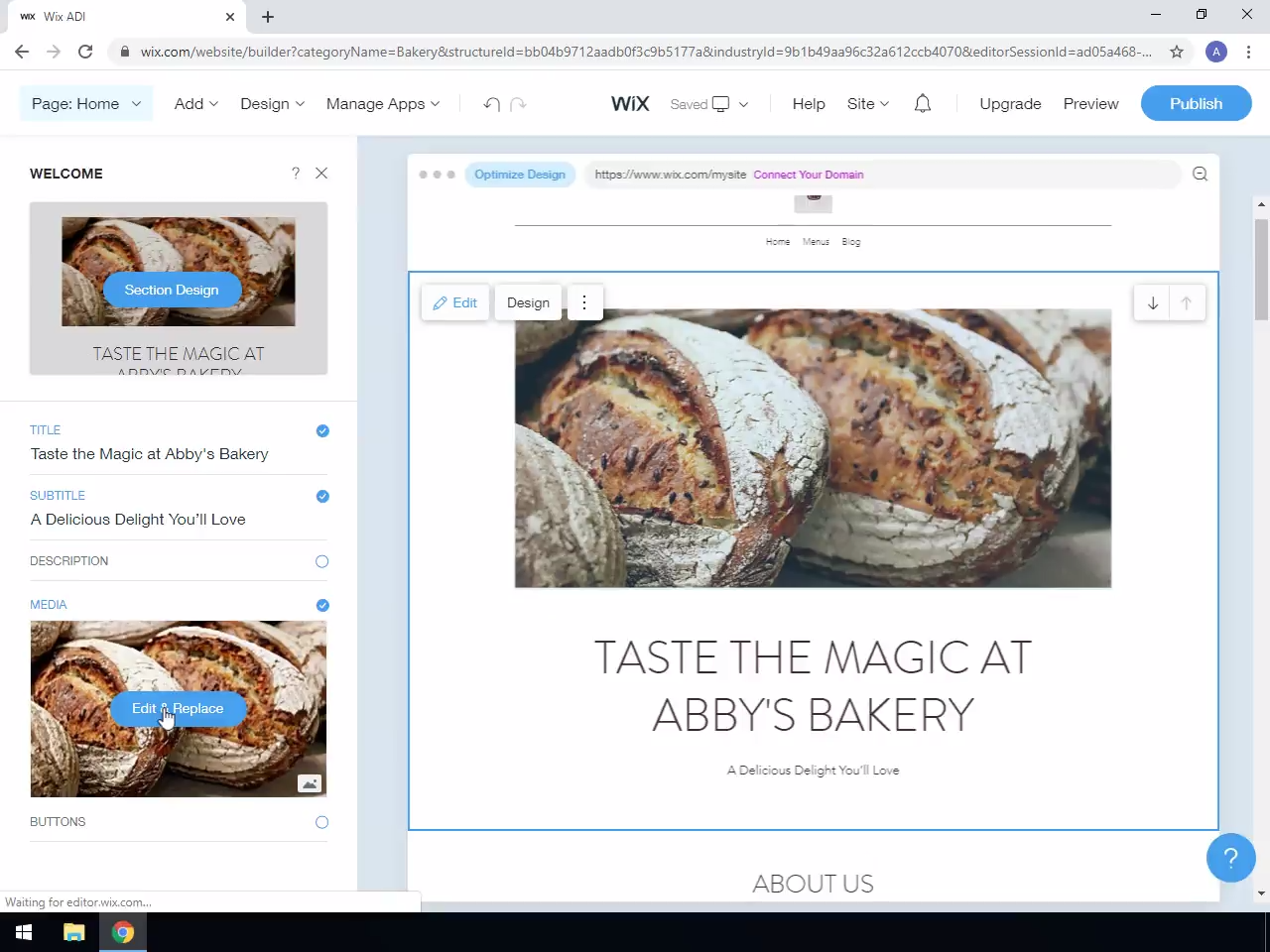The height and width of the screenshot is (952, 1270).
Task: Click Connect Your Domain link
Action: 809,175
